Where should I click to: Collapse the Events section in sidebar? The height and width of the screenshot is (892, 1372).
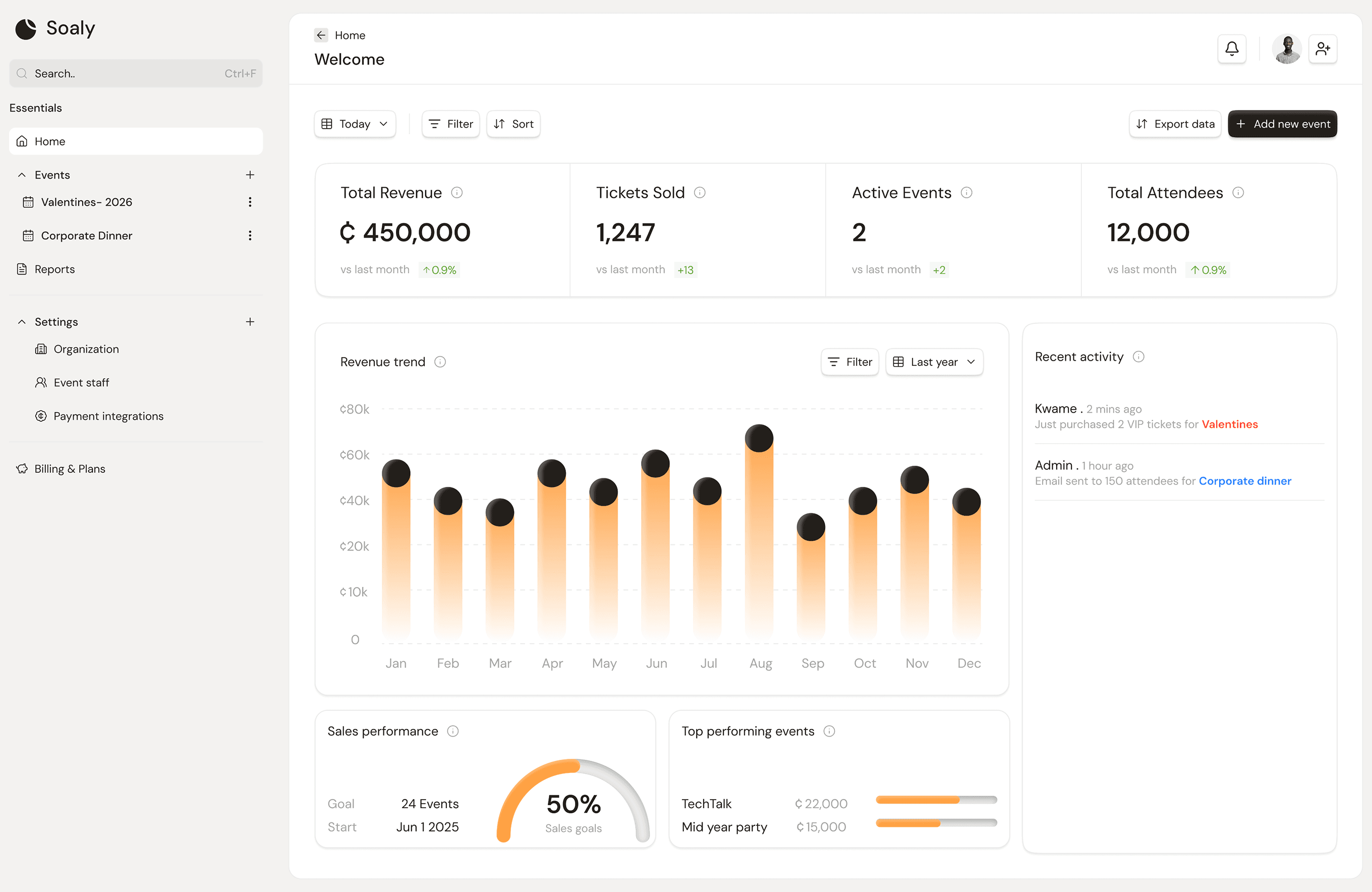coord(22,175)
